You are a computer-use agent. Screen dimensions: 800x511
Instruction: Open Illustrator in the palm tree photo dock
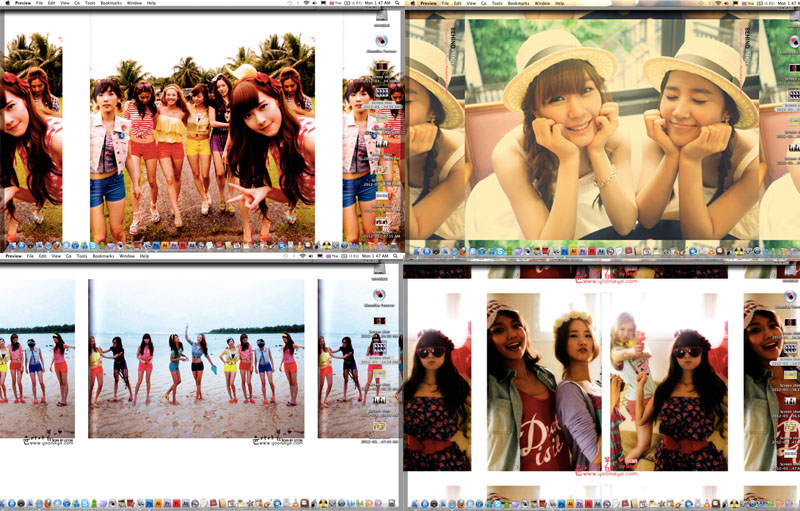point(165,245)
